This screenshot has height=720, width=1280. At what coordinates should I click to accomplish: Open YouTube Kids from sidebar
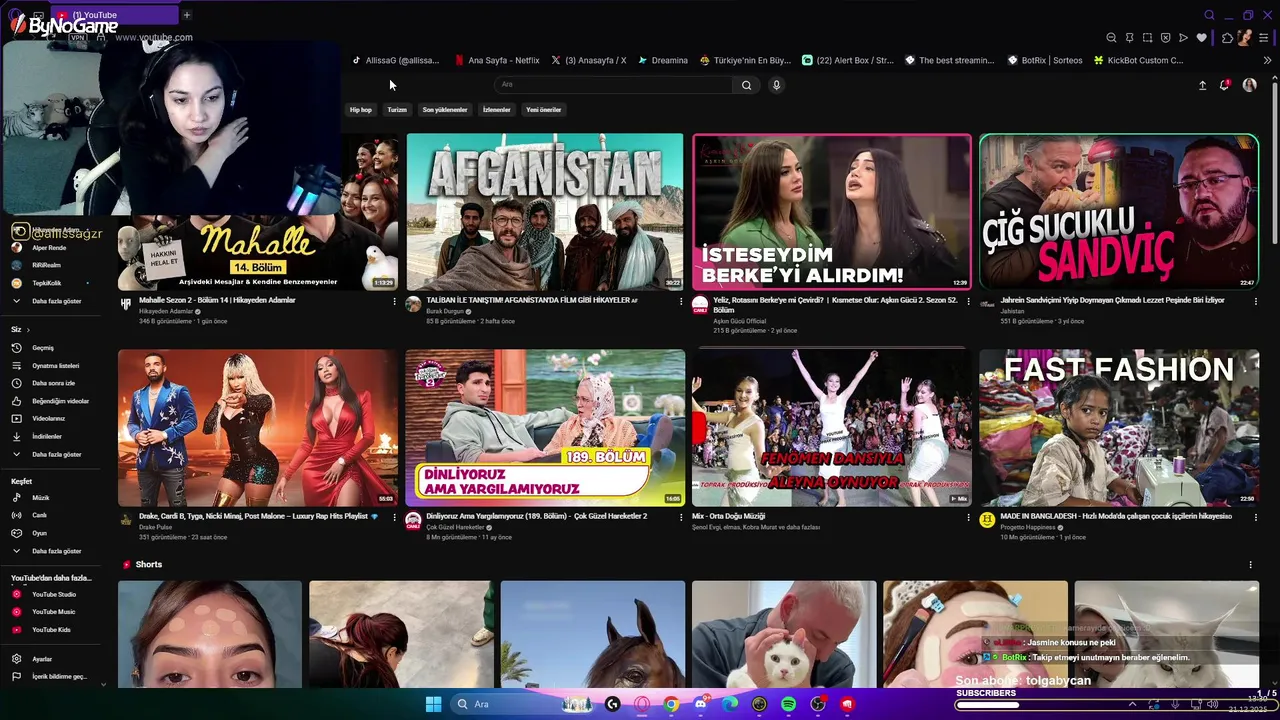(50, 630)
